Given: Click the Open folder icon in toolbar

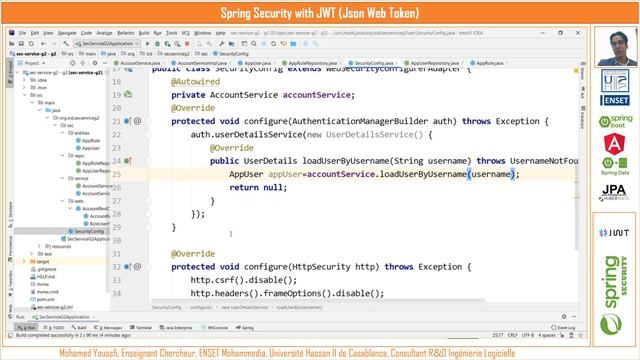Looking at the screenshot, I should pos(12,43).
